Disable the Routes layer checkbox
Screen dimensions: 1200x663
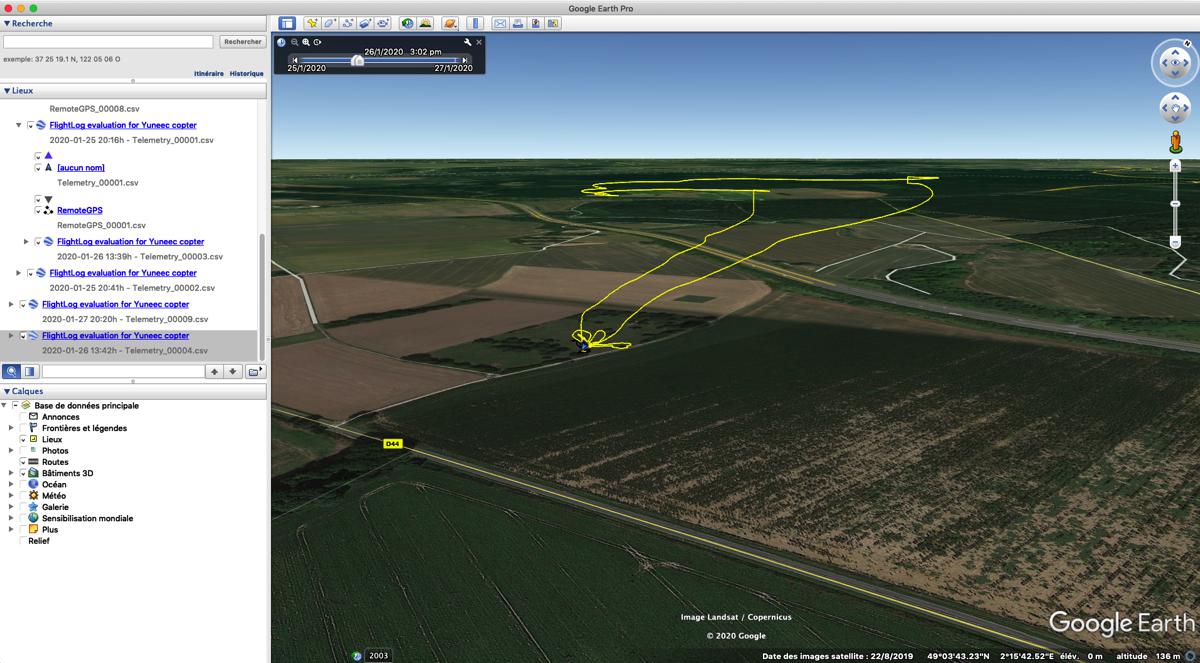(23, 462)
